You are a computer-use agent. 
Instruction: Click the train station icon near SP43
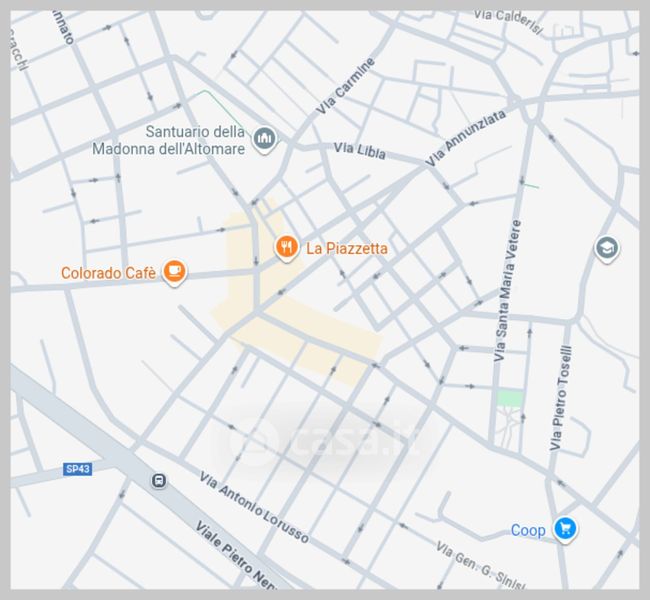[x=158, y=481]
